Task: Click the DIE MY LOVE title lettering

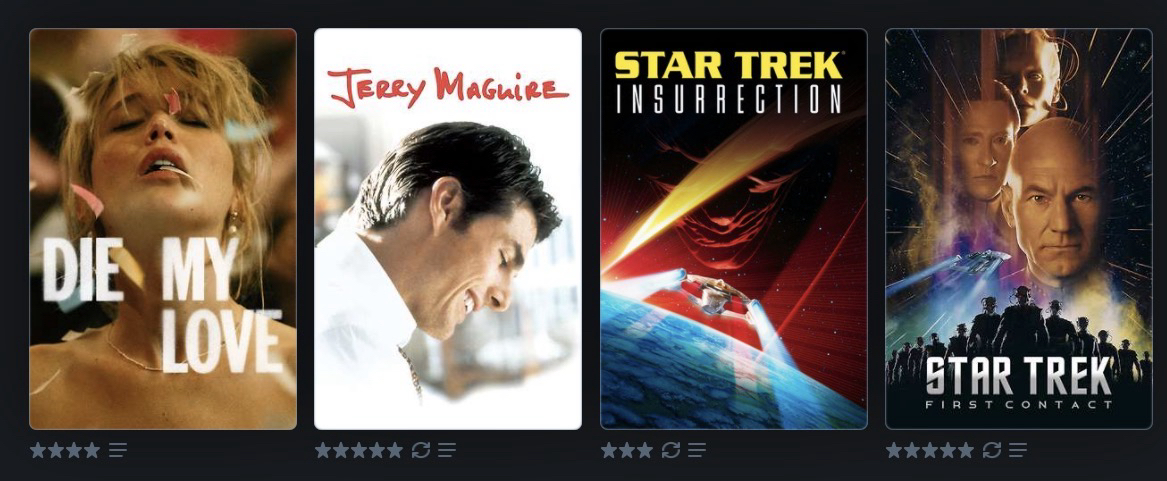Action: (x=163, y=304)
